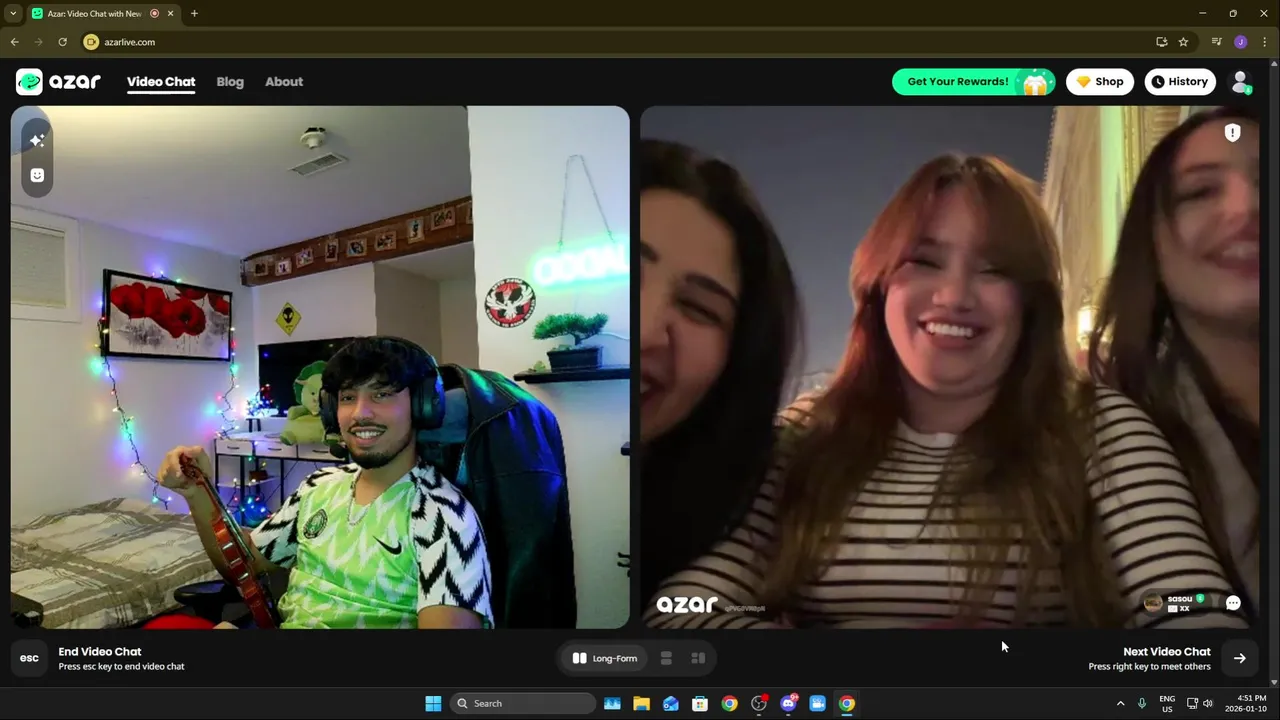1280x720 pixels.
Task: Open OBS Studio from taskbar
Action: click(x=759, y=704)
